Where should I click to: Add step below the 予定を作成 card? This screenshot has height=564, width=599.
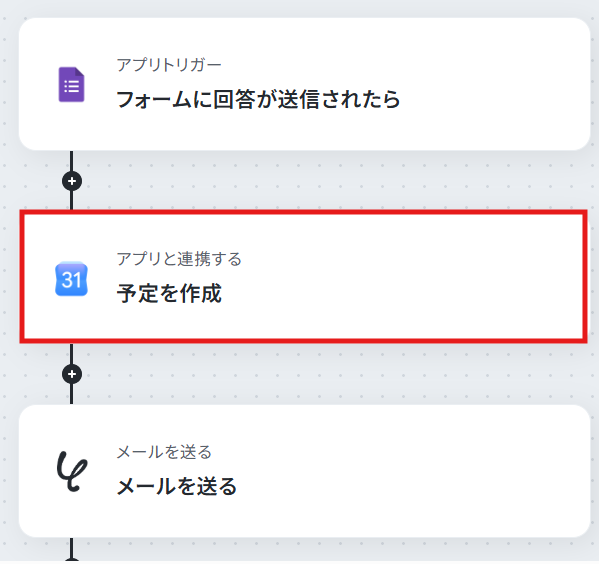72,374
